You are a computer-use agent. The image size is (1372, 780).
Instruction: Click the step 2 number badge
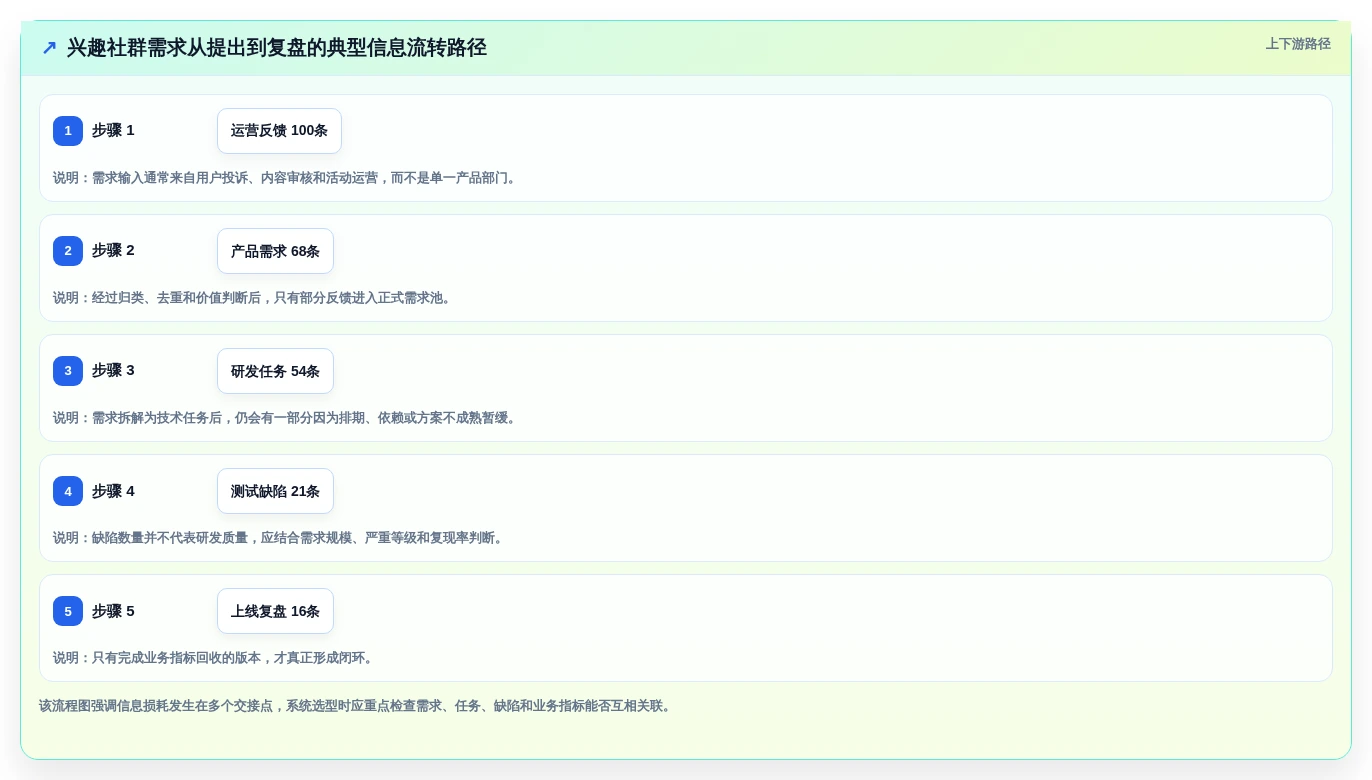click(68, 251)
